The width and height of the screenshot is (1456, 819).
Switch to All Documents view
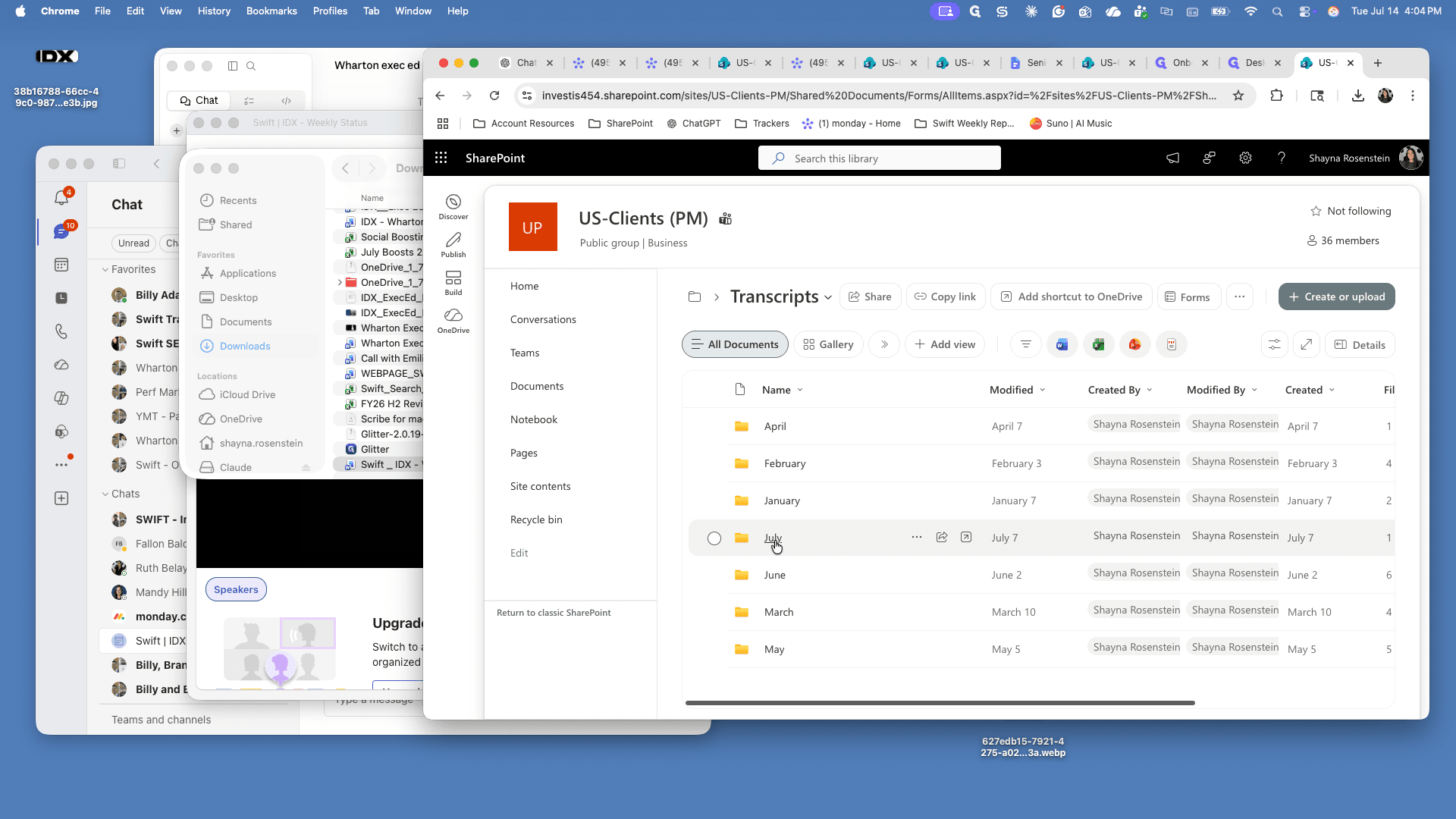pos(735,344)
